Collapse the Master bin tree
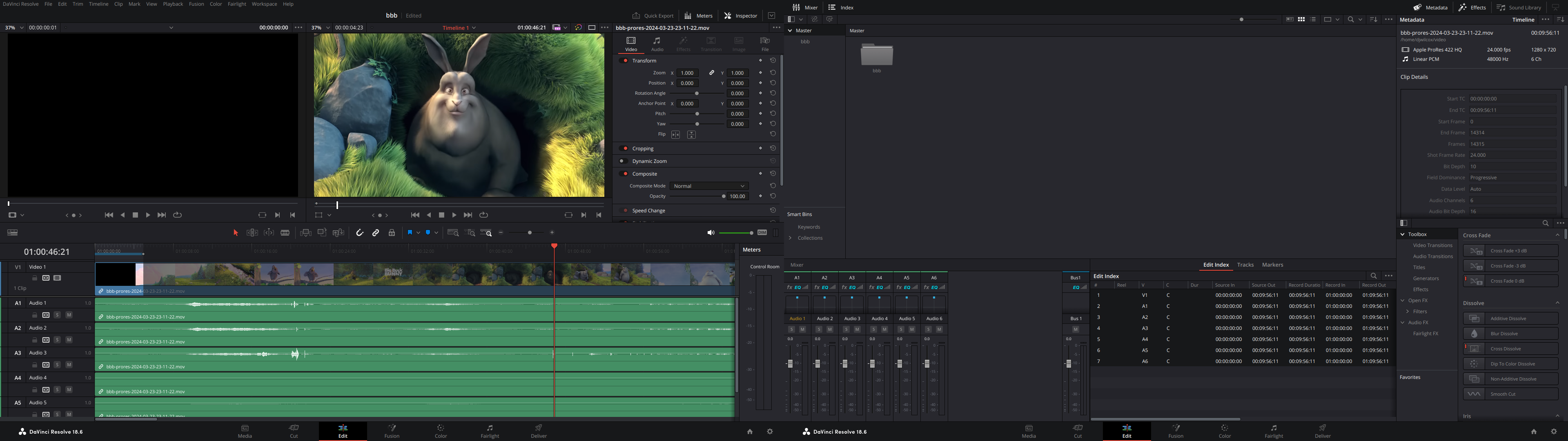 (x=790, y=31)
